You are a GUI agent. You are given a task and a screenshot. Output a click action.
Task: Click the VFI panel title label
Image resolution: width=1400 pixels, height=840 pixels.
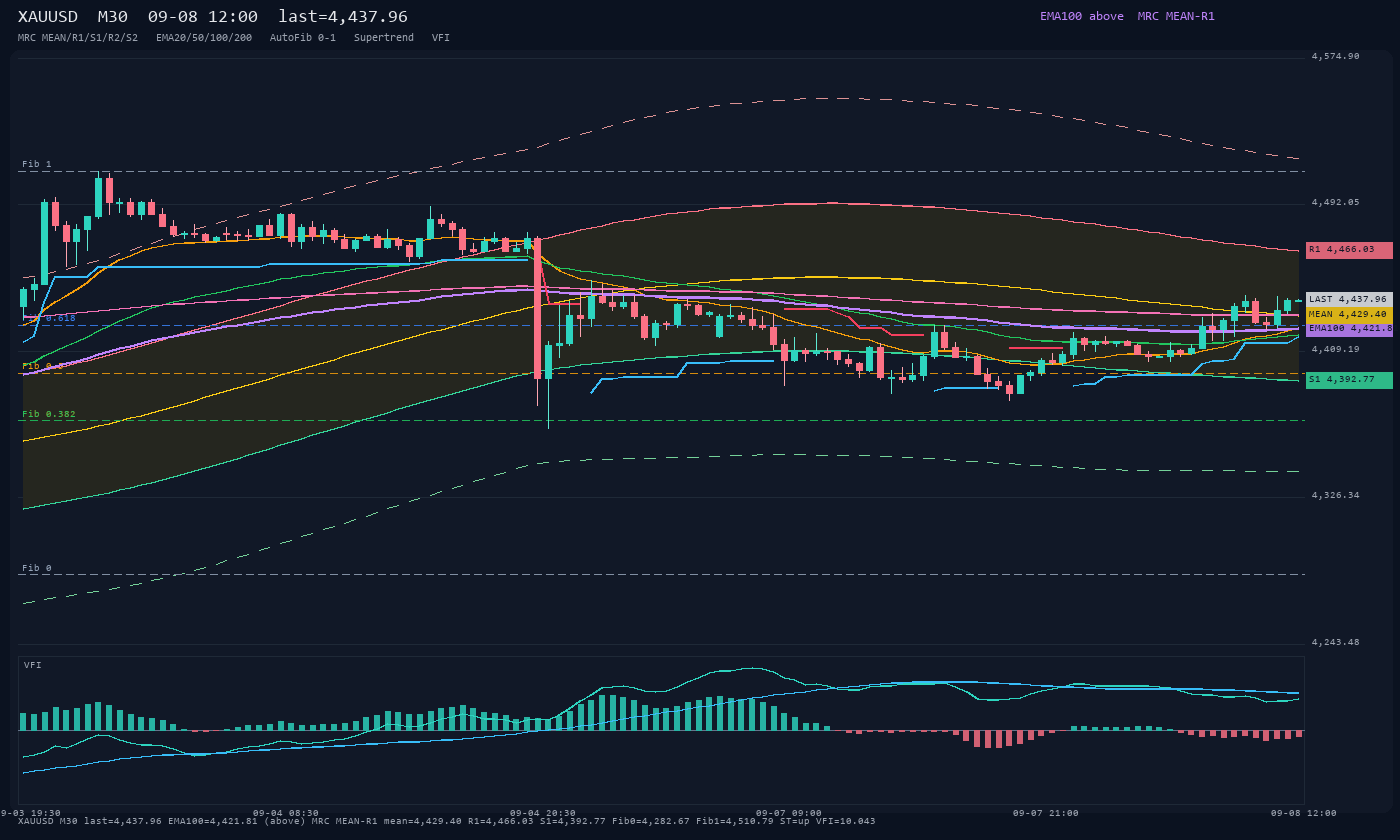click(x=33, y=665)
